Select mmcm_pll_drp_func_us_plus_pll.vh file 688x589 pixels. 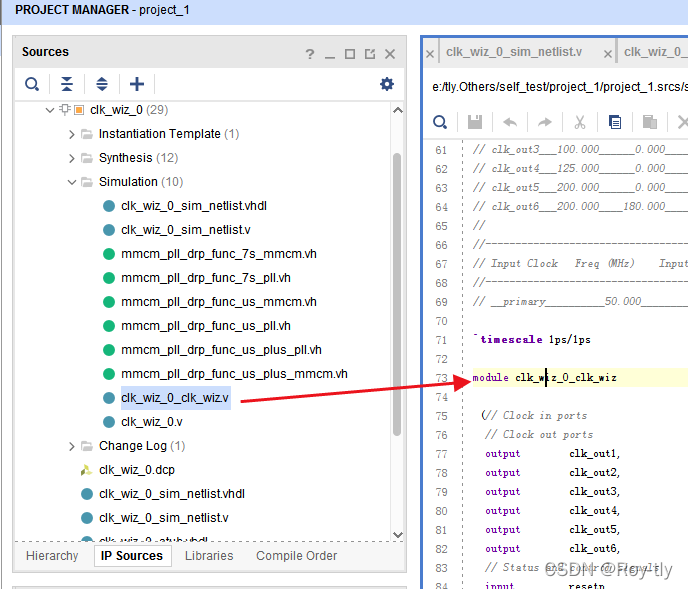(x=221, y=350)
